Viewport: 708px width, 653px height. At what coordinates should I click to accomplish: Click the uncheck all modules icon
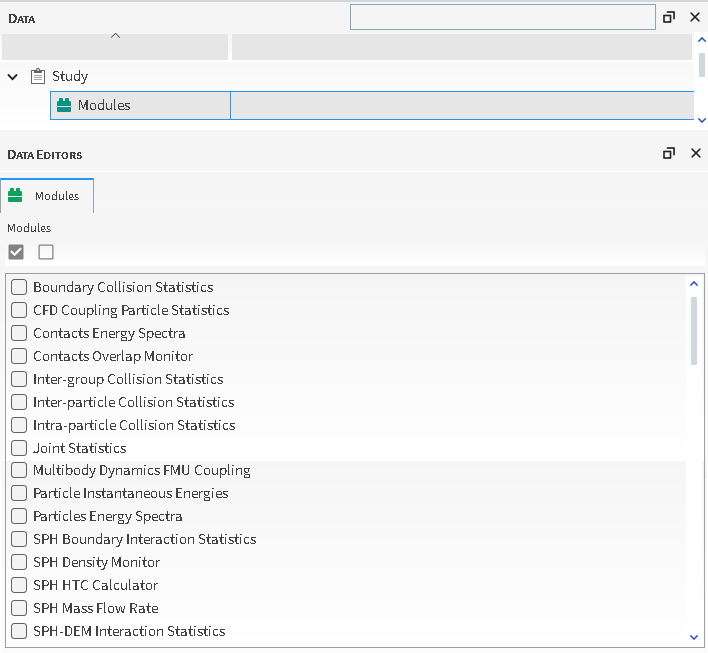[x=46, y=252]
